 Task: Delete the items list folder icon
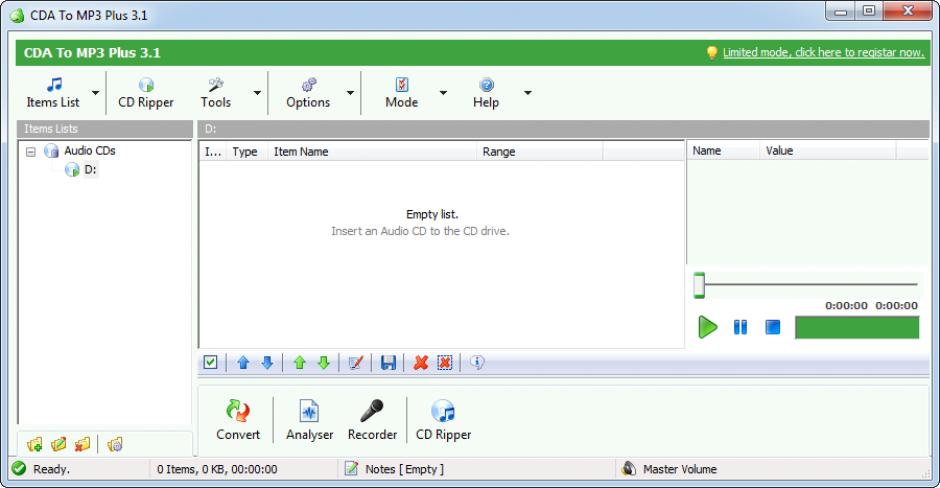[82, 444]
